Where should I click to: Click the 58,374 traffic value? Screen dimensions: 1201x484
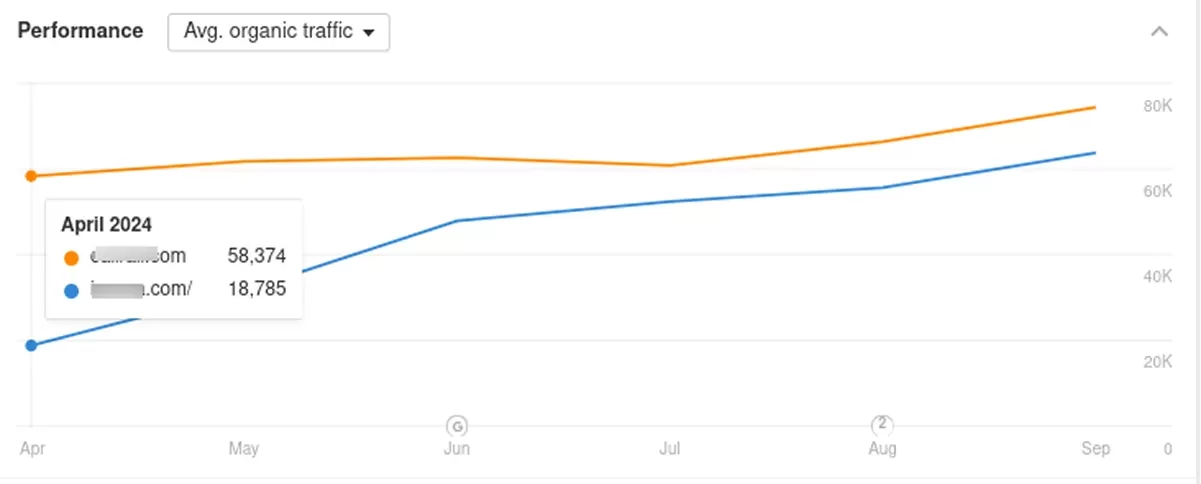255,257
